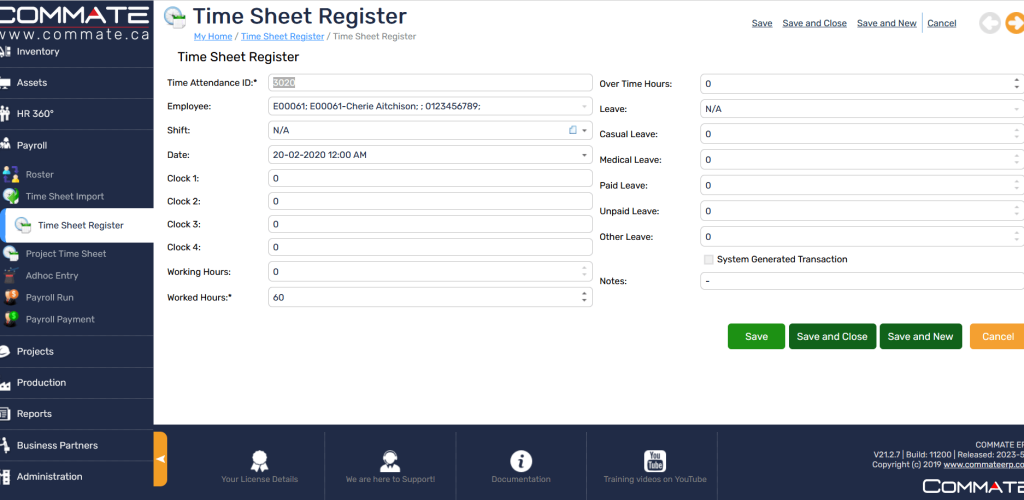
Task: Click the orange Cancel button
Action: click(997, 336)
